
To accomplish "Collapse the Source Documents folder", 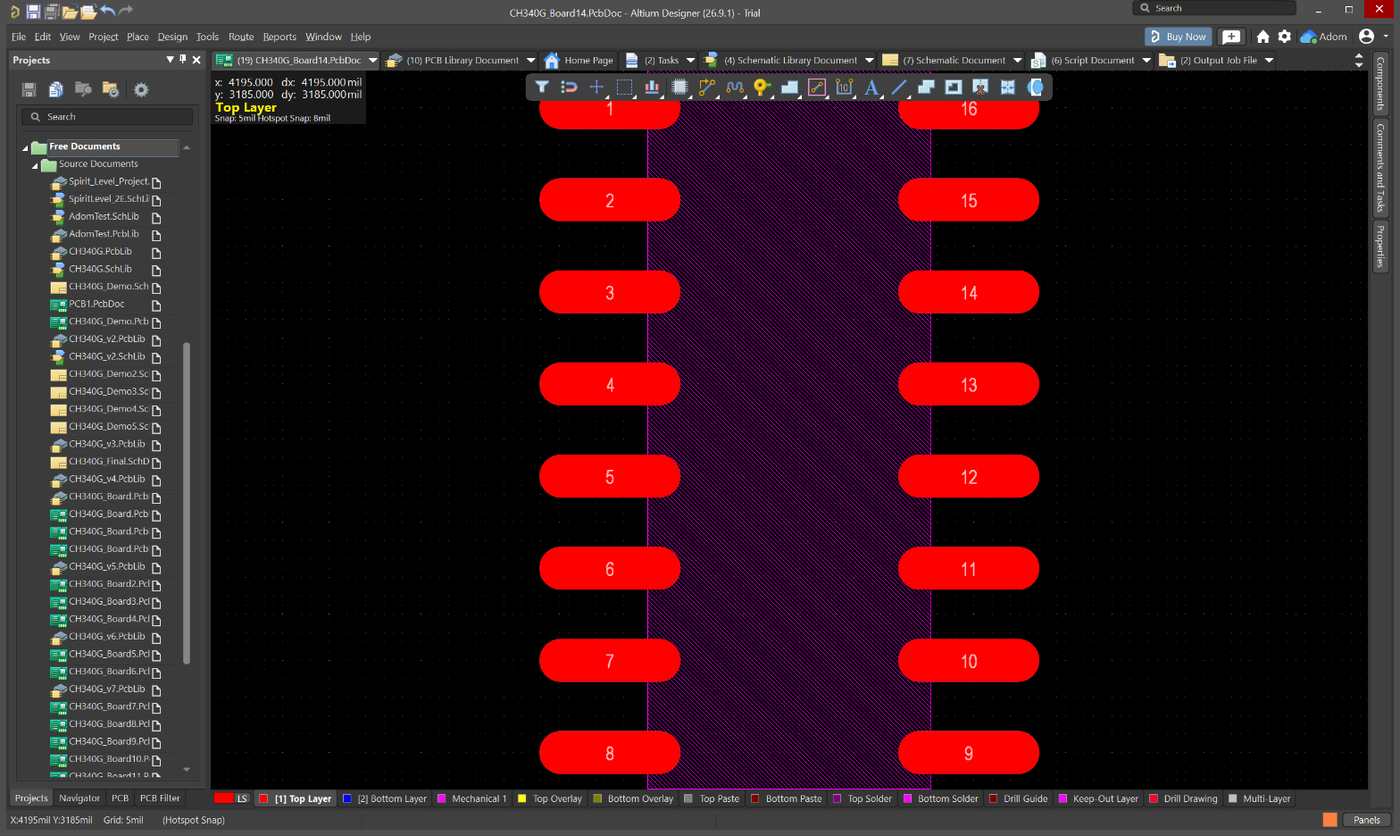I will coord(36,165).
